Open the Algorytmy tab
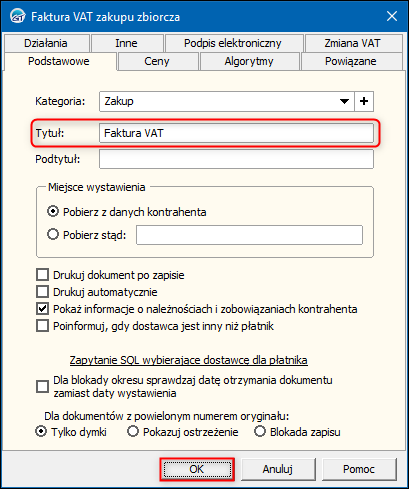 249,61
